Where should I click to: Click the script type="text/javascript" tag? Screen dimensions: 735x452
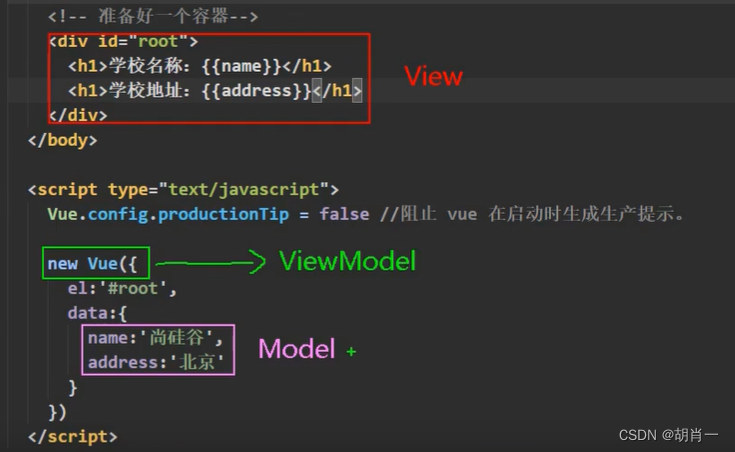click(x=183, y=189)
